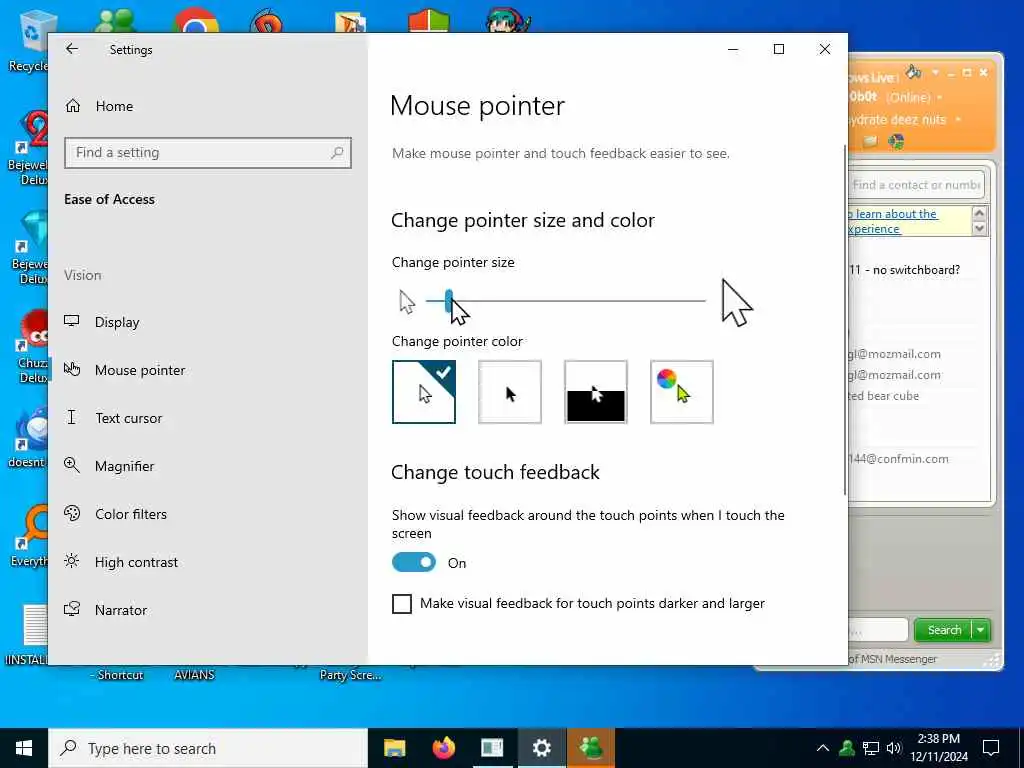
Task: Select the black pointer color option
Action: pyautogui.click(x=510, y=392)
